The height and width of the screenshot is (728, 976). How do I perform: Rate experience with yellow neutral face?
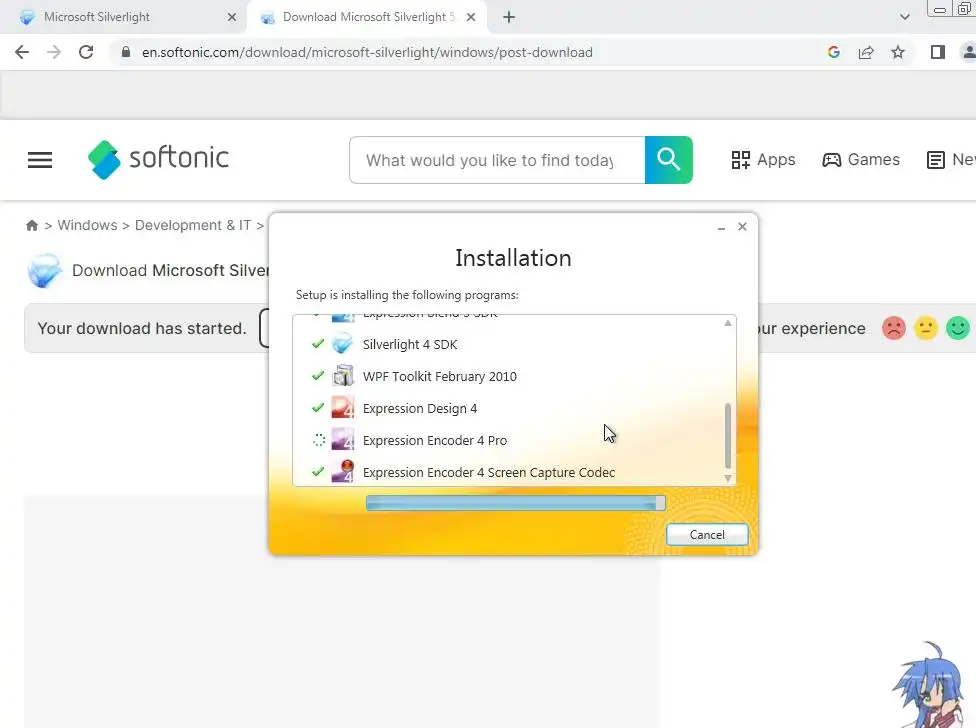(x=926, y=328)
